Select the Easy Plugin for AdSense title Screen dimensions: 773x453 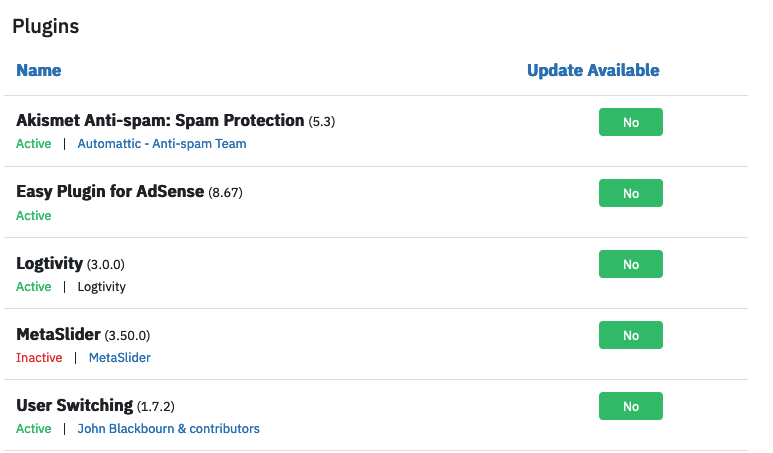point(110,192)
